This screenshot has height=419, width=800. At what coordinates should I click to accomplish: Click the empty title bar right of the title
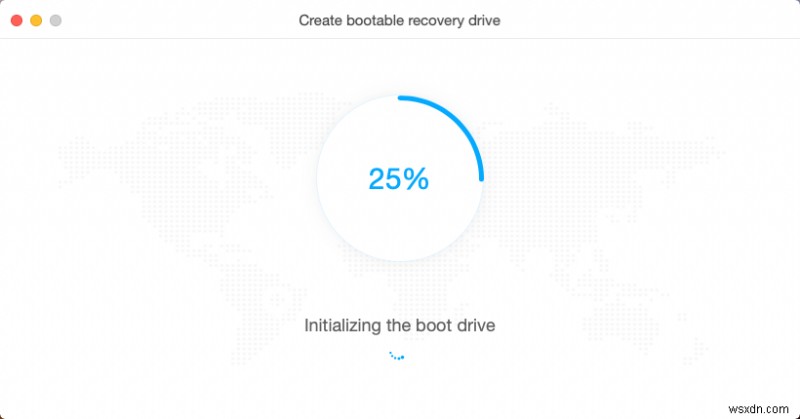click(x=650, y=20)
